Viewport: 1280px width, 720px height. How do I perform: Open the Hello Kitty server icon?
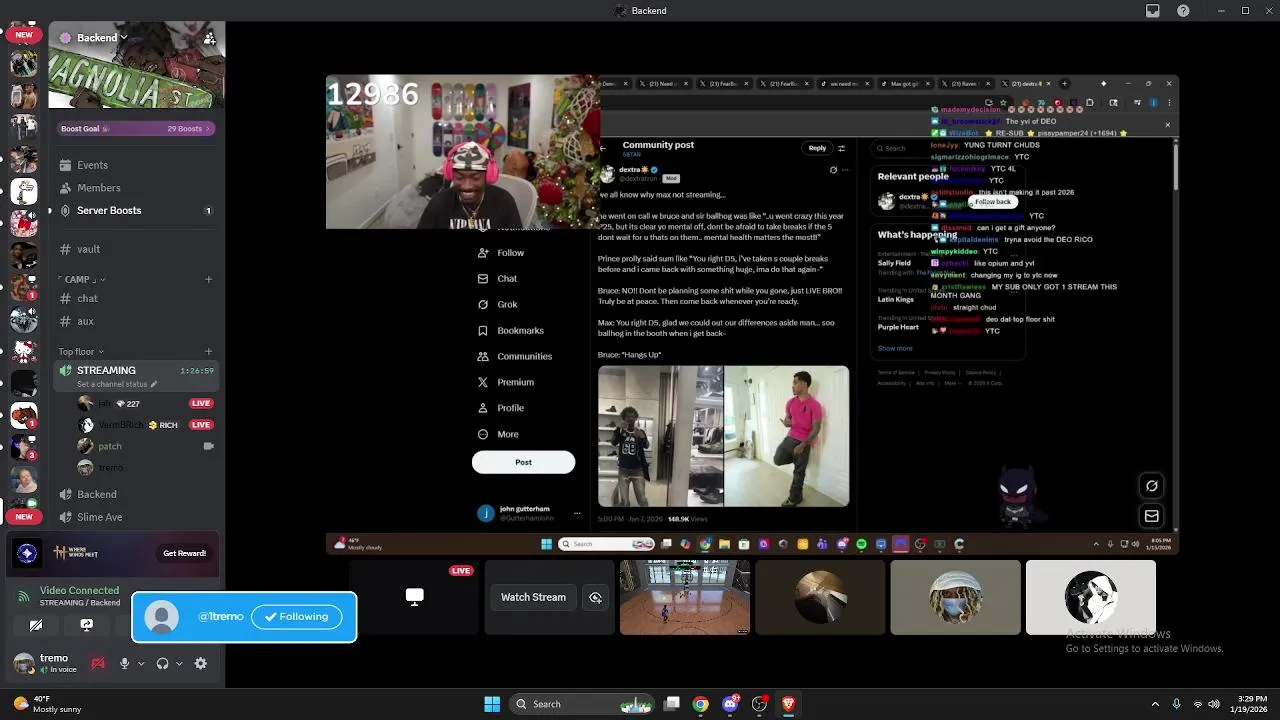(x=24, y=351)
